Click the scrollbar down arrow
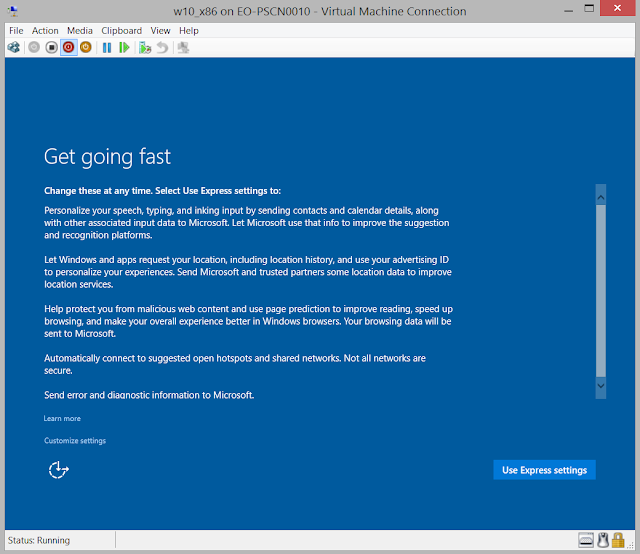This screenshot has width=640, height=554. 601,385
